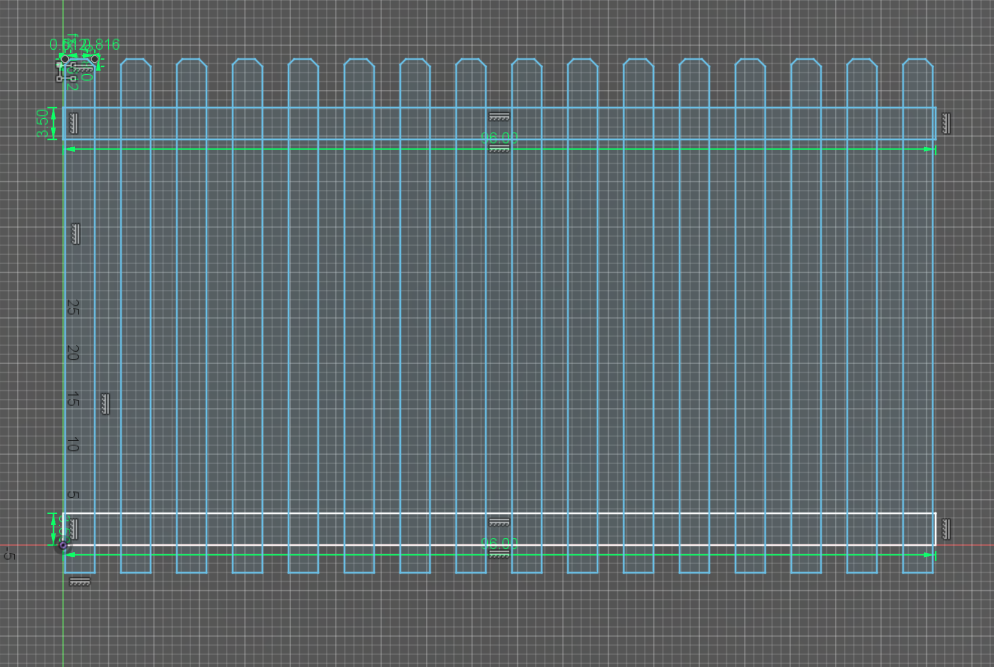The height and width of the screenshot is (667, 994).
Task: Select the bottom rail's 96.00 width dimension
Action: (x=499, y=543)
